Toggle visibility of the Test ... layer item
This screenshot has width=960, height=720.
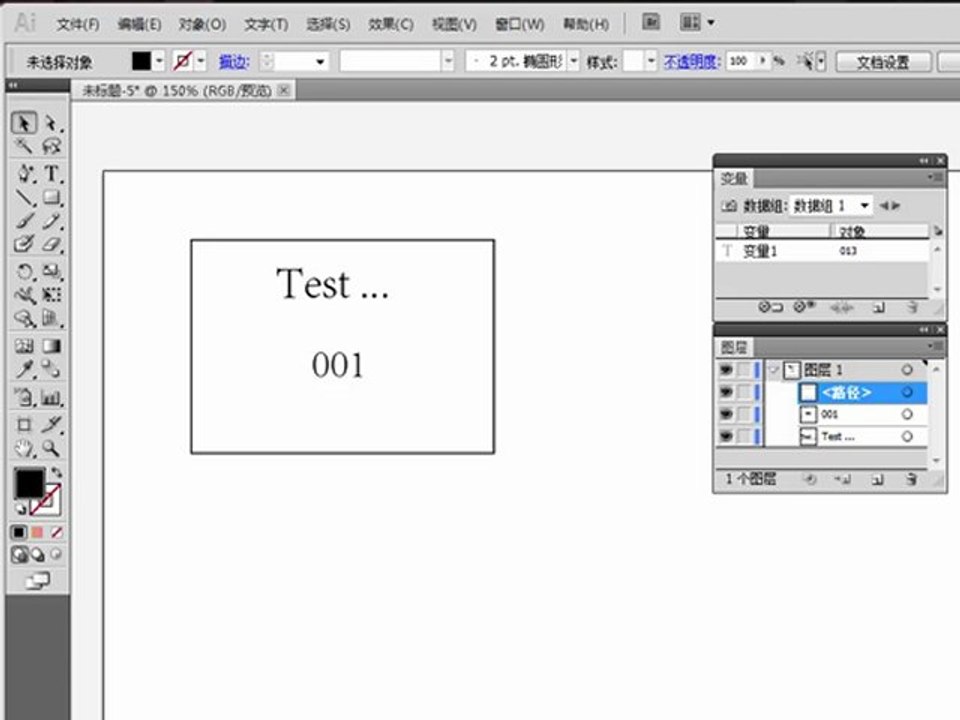pyautogui.click(x=726, y=437)
